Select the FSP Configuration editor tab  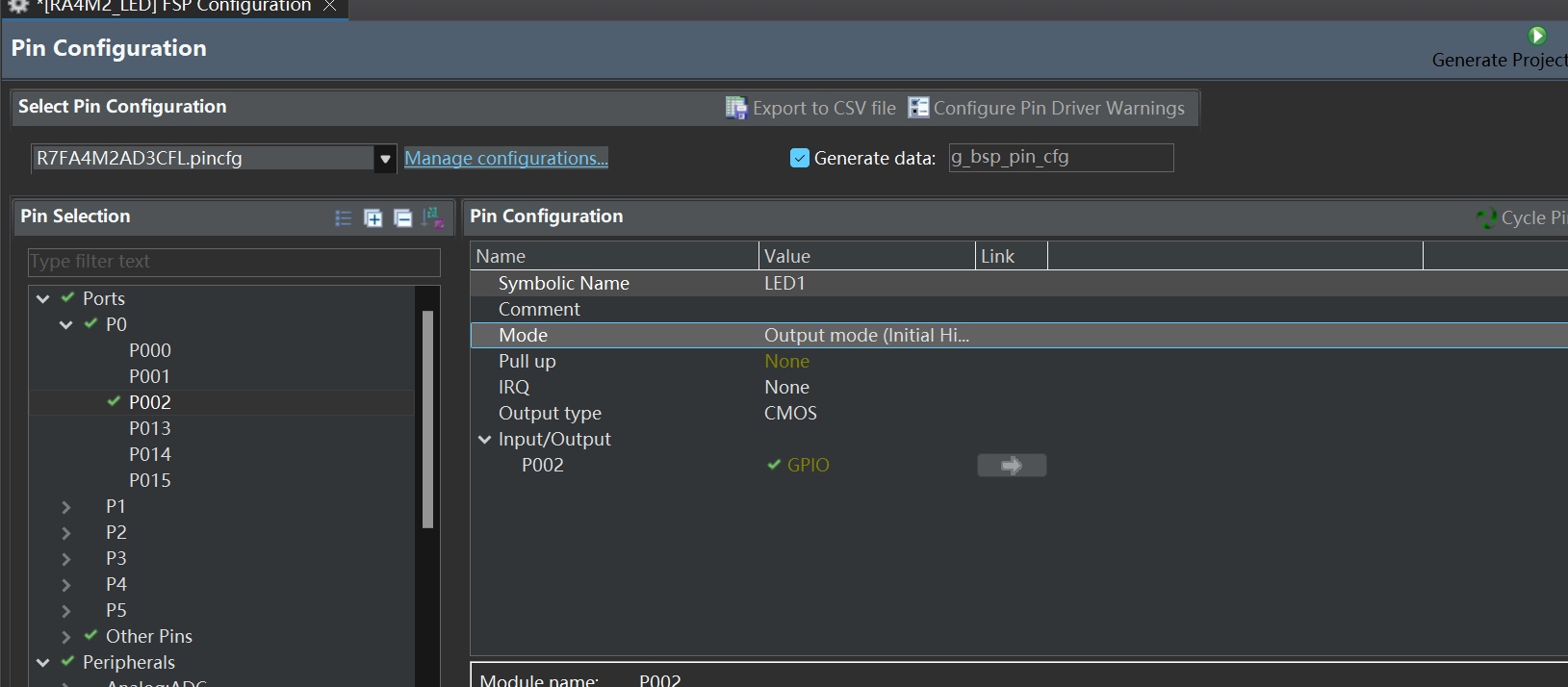[x=173, y=7]
